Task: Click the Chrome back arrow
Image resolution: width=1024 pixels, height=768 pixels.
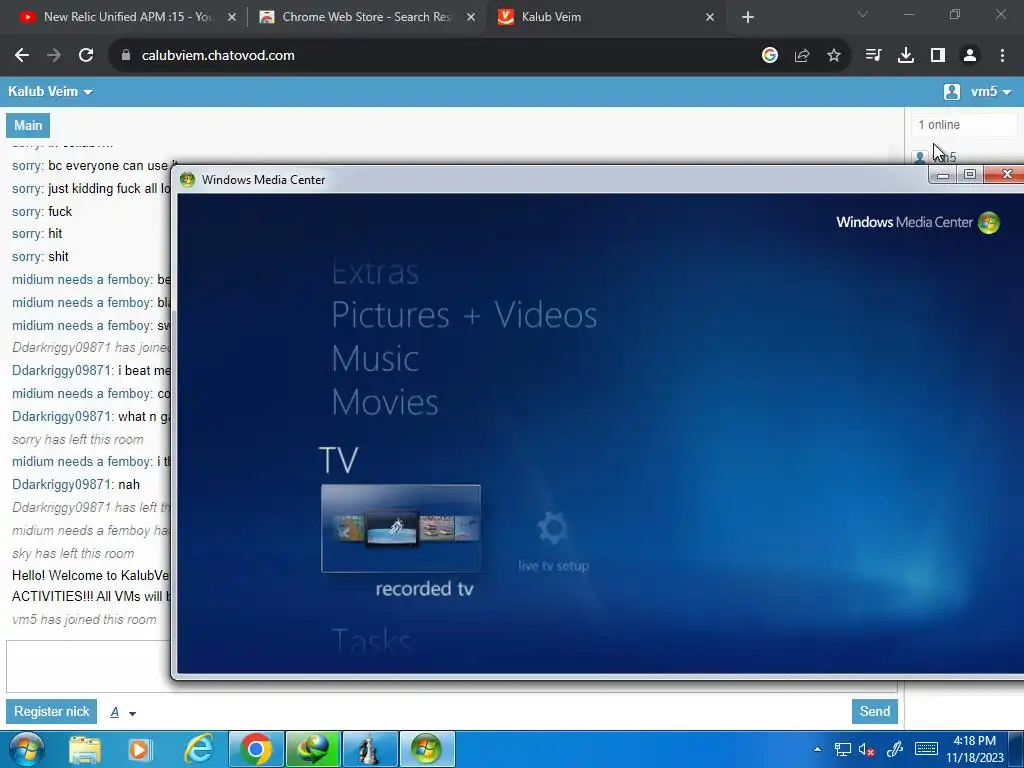Action: [x=22, y=56]
